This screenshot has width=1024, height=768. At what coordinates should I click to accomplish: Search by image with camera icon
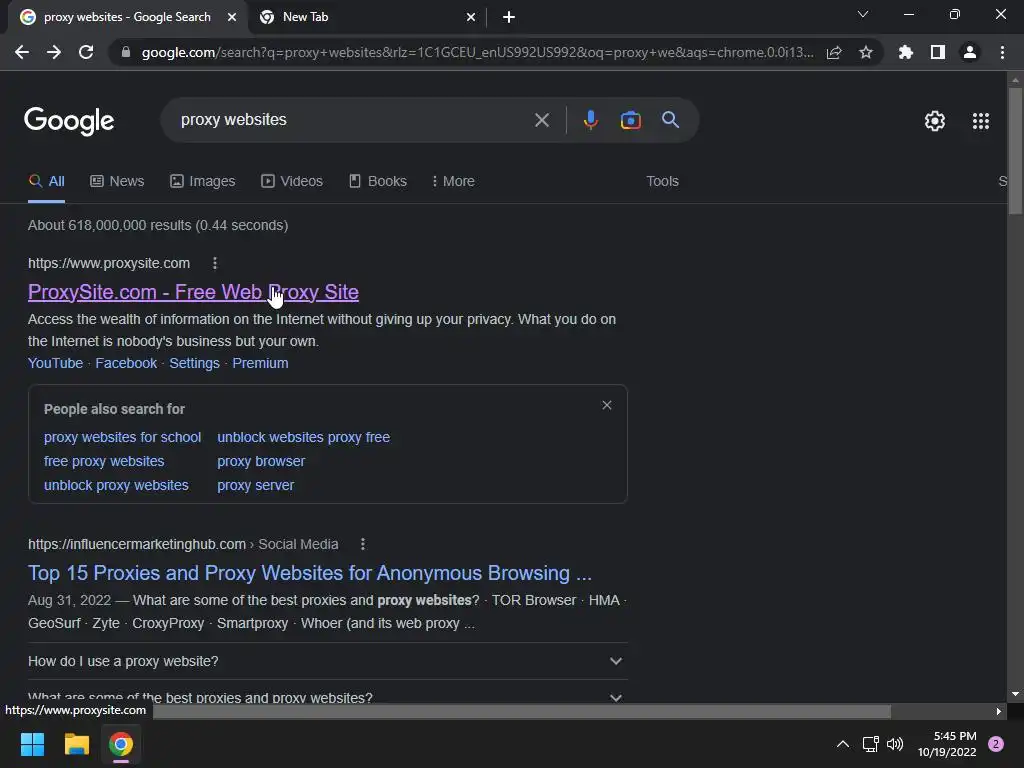pos(631,120)
